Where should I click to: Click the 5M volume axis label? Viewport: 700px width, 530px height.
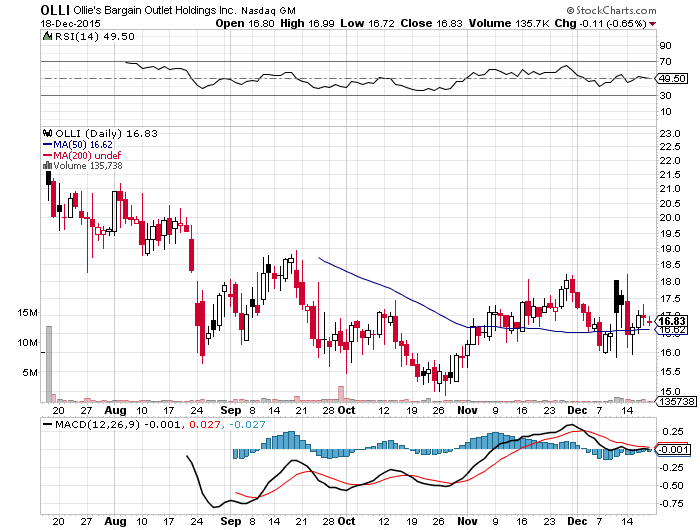coord(30,372)
